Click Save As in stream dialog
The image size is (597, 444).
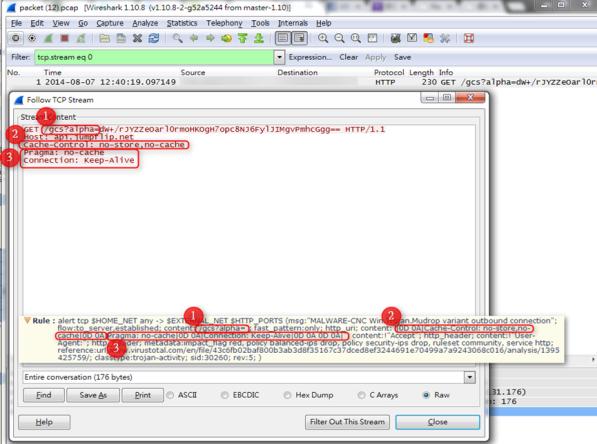93,395
